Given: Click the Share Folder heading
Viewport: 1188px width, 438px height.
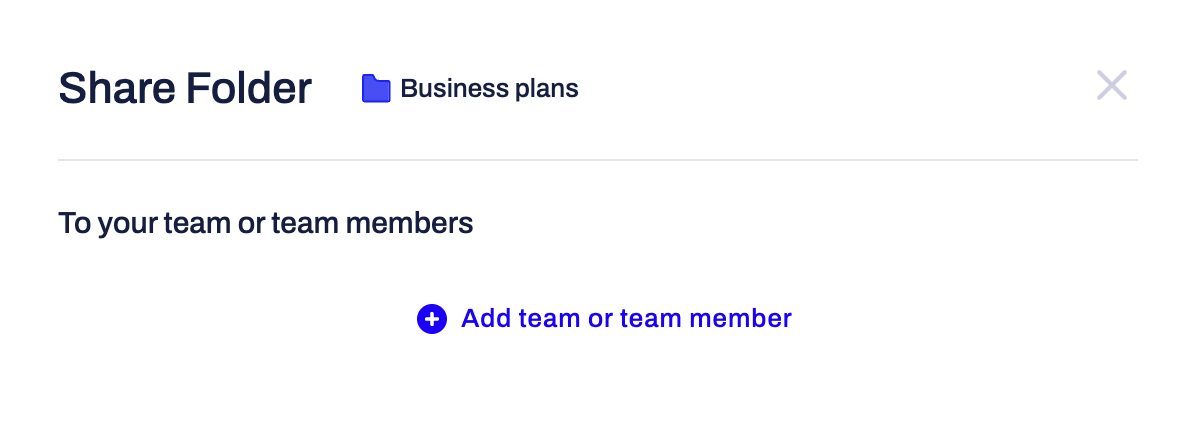Looking at the screenshot, I should 185,88.
